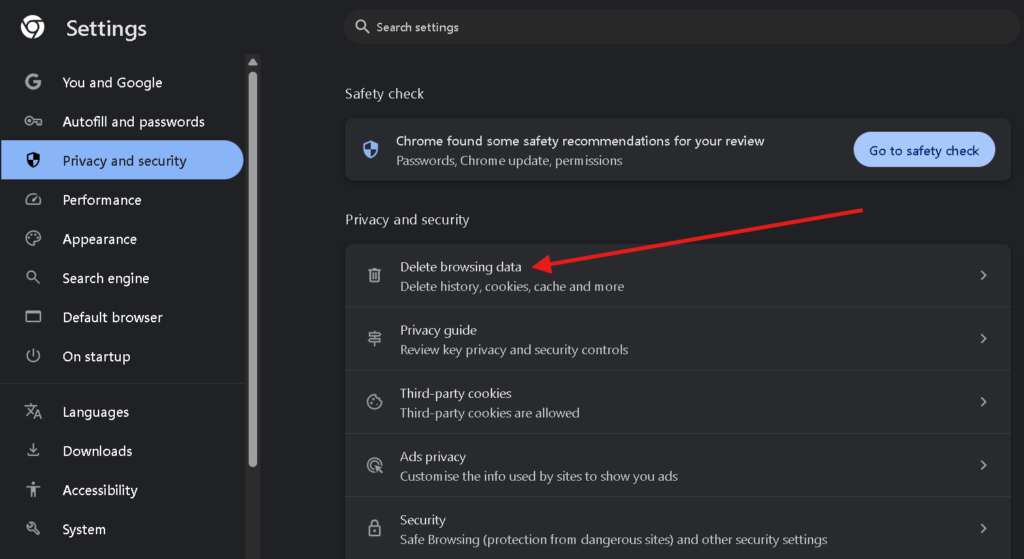Click Ads privacy title
The width and height of the screenshot is (1024, 559).
(x=433, y=456)
